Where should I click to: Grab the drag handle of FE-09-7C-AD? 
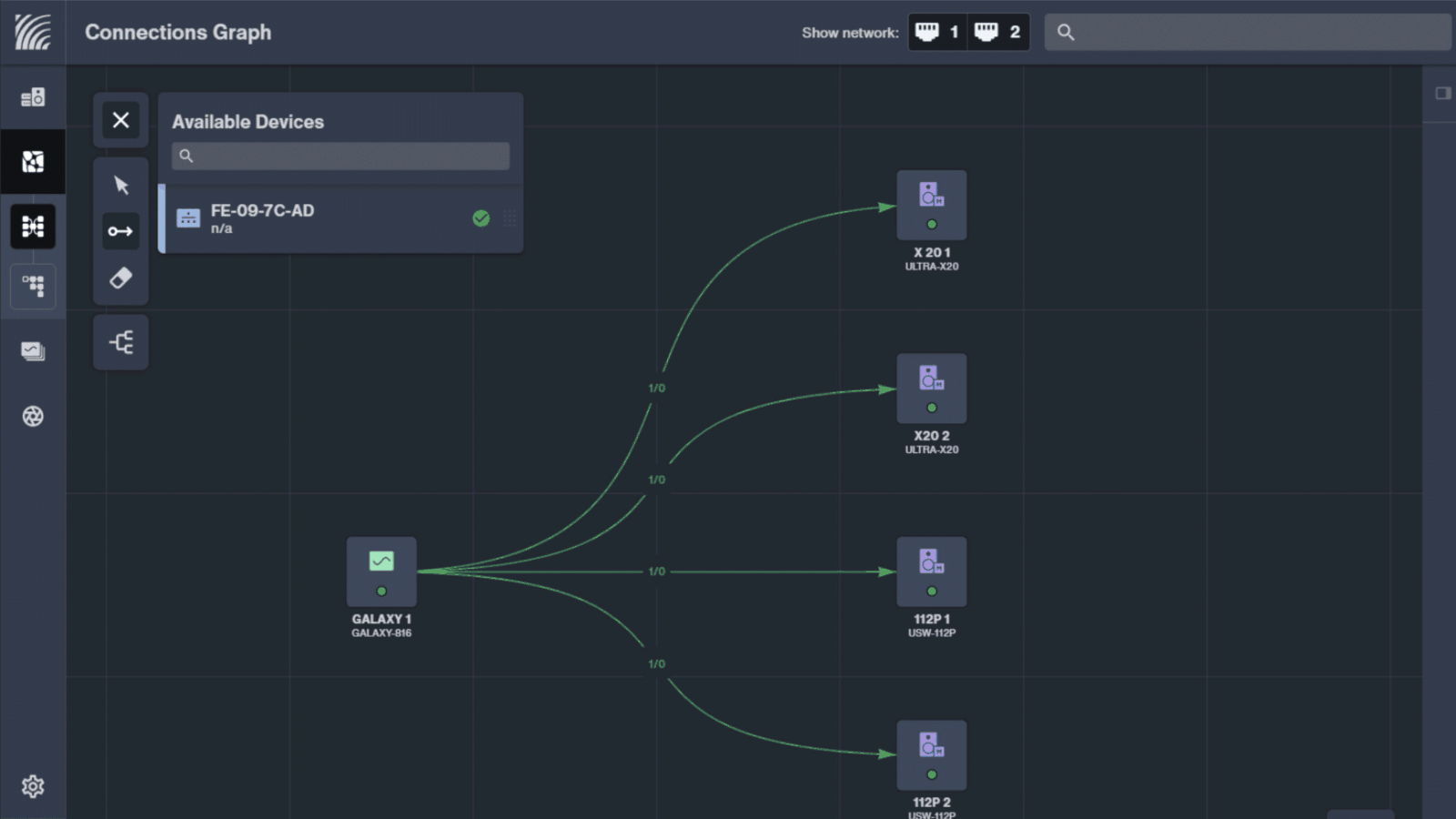pos(510,218)
